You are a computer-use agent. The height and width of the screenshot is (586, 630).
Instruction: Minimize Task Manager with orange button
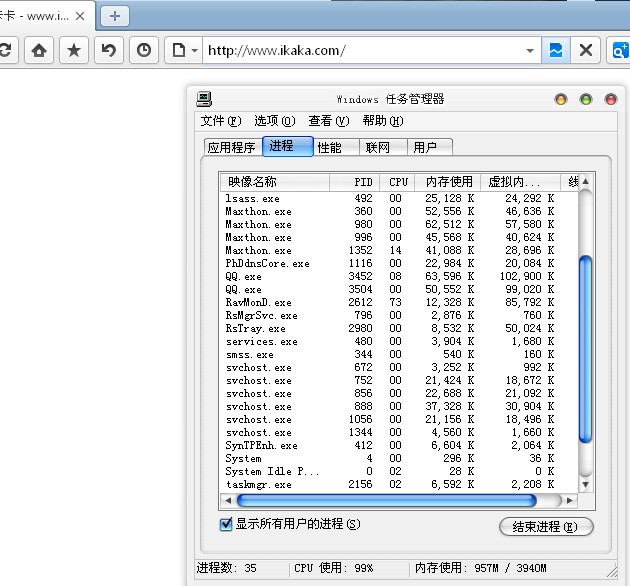(561, 99)
